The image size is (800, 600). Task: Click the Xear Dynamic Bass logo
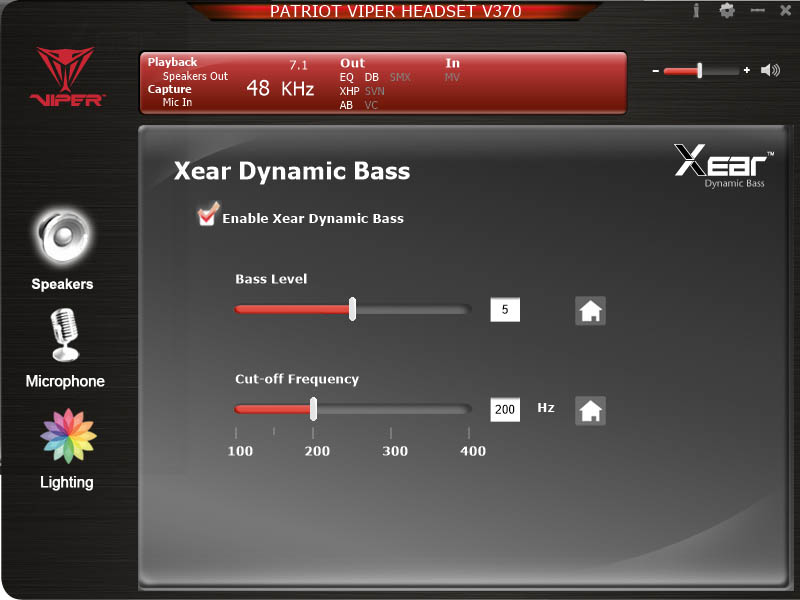click(x=723, y=166)
